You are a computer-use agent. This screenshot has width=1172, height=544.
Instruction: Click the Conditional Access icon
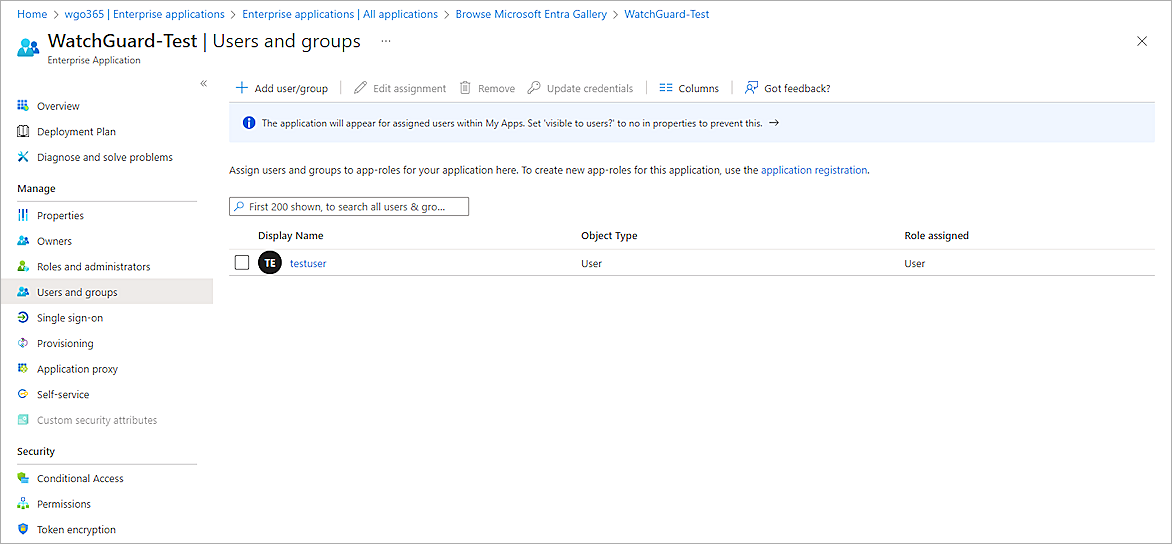22,478
